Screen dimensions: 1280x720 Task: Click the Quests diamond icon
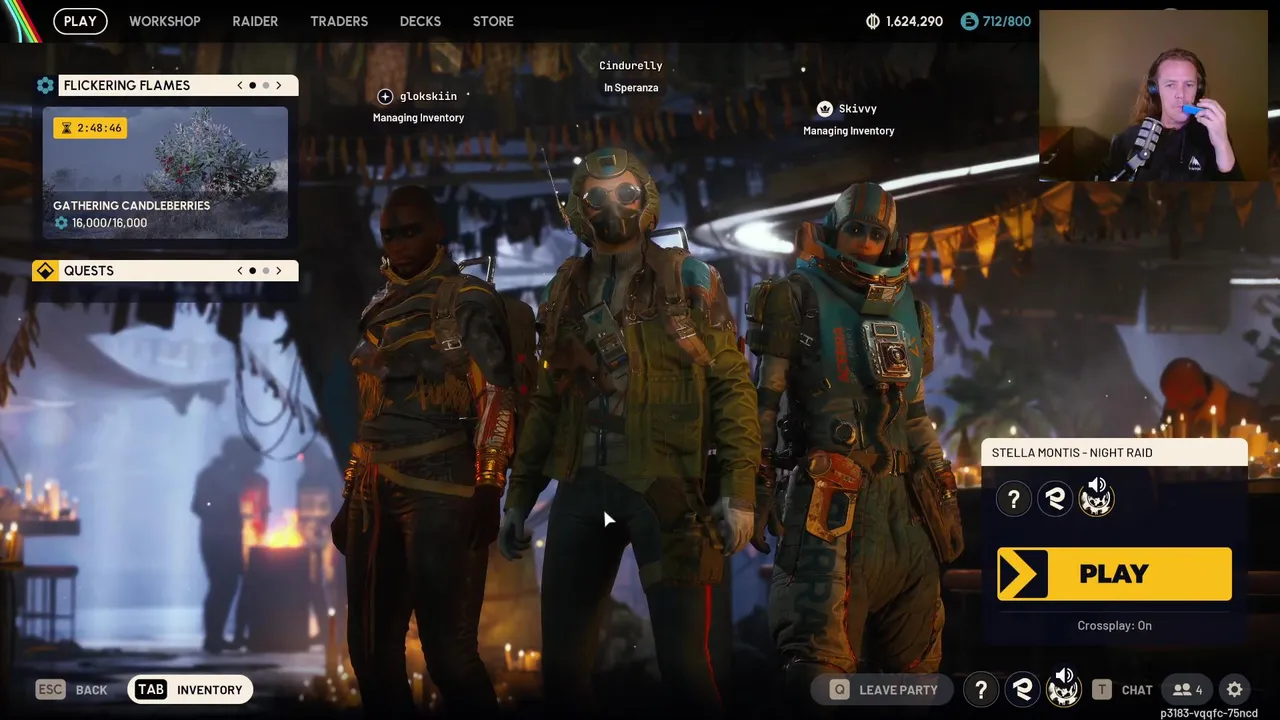click(45, 271)
